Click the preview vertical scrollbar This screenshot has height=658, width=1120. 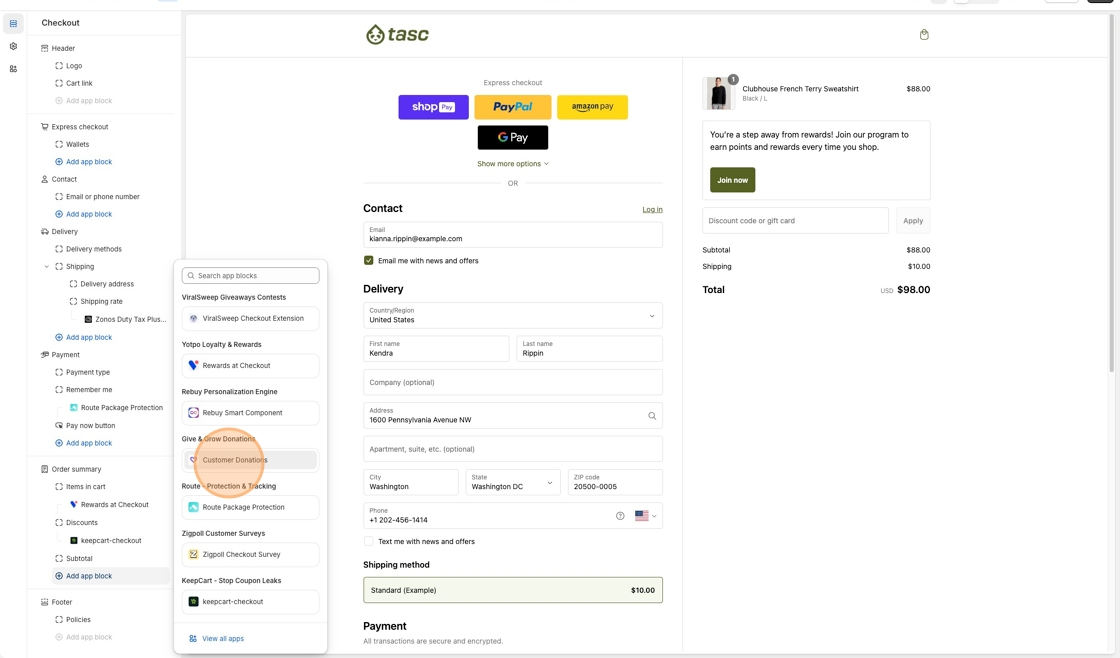1111,193
